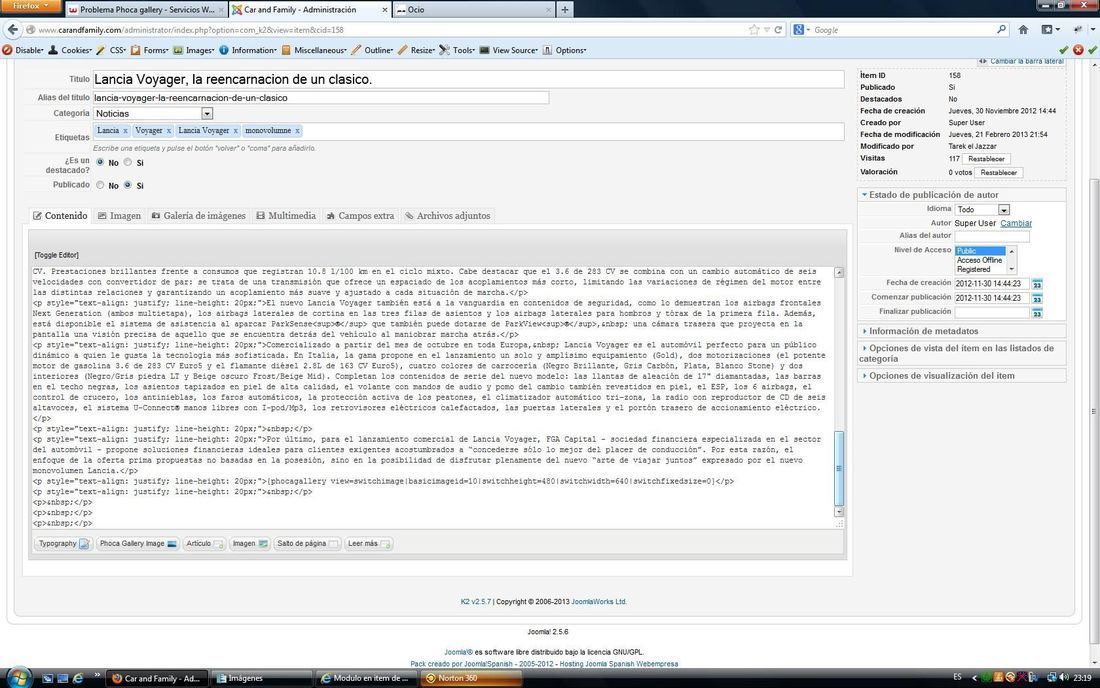Launch Internet Explorer from quick launch
This screenshot has height=688, width=1100.
point(78,678)
